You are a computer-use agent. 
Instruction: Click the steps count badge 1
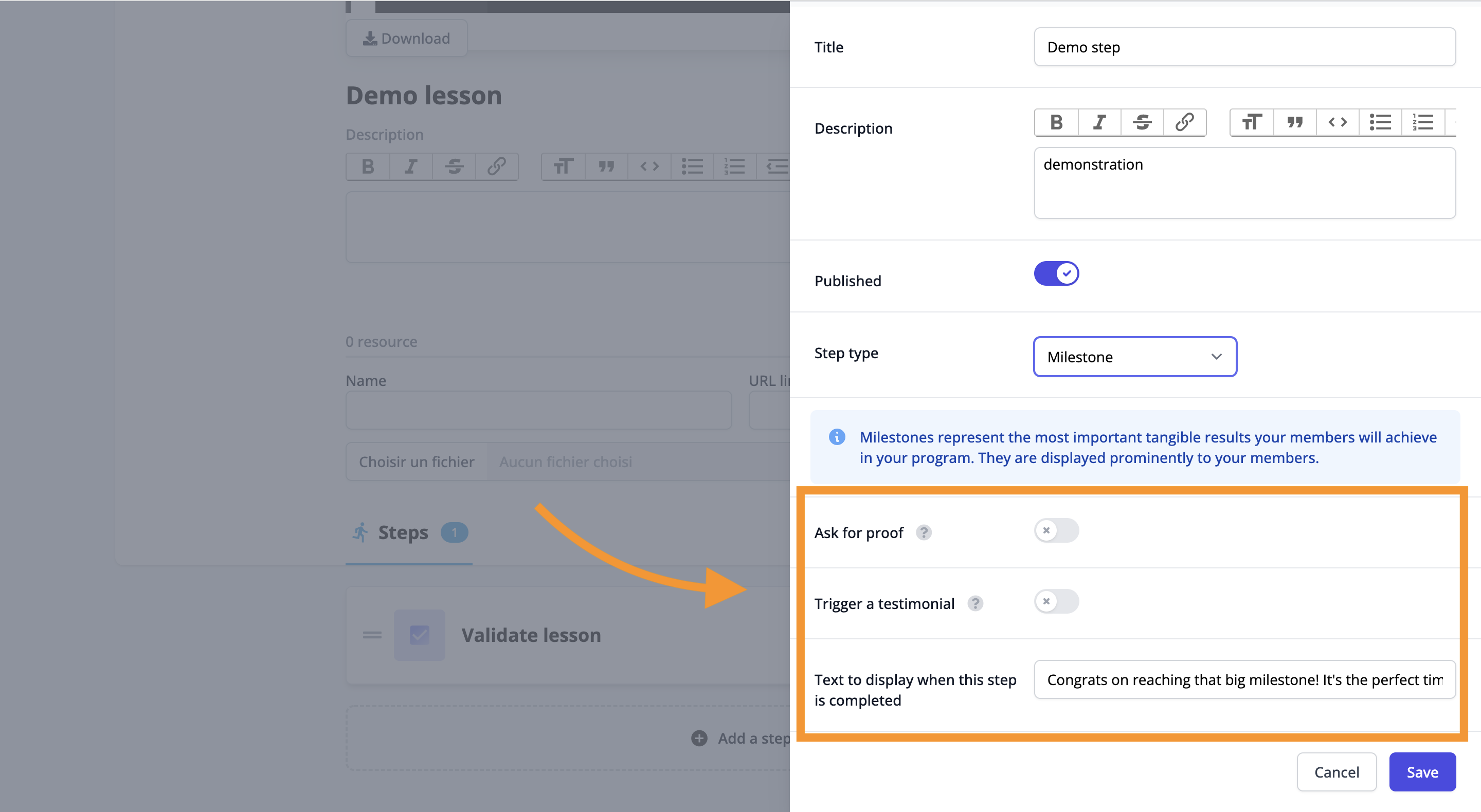point(454,533)
